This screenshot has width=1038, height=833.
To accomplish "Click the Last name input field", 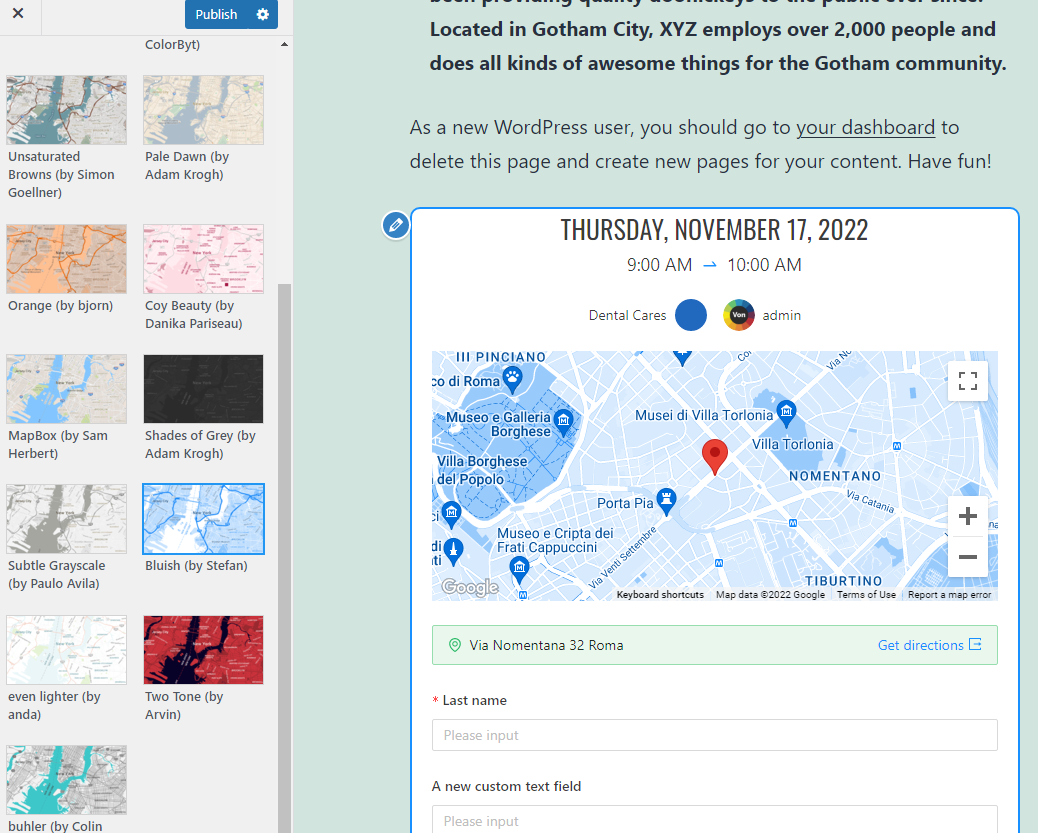I will pyautogui.click(x=714, y=735).
